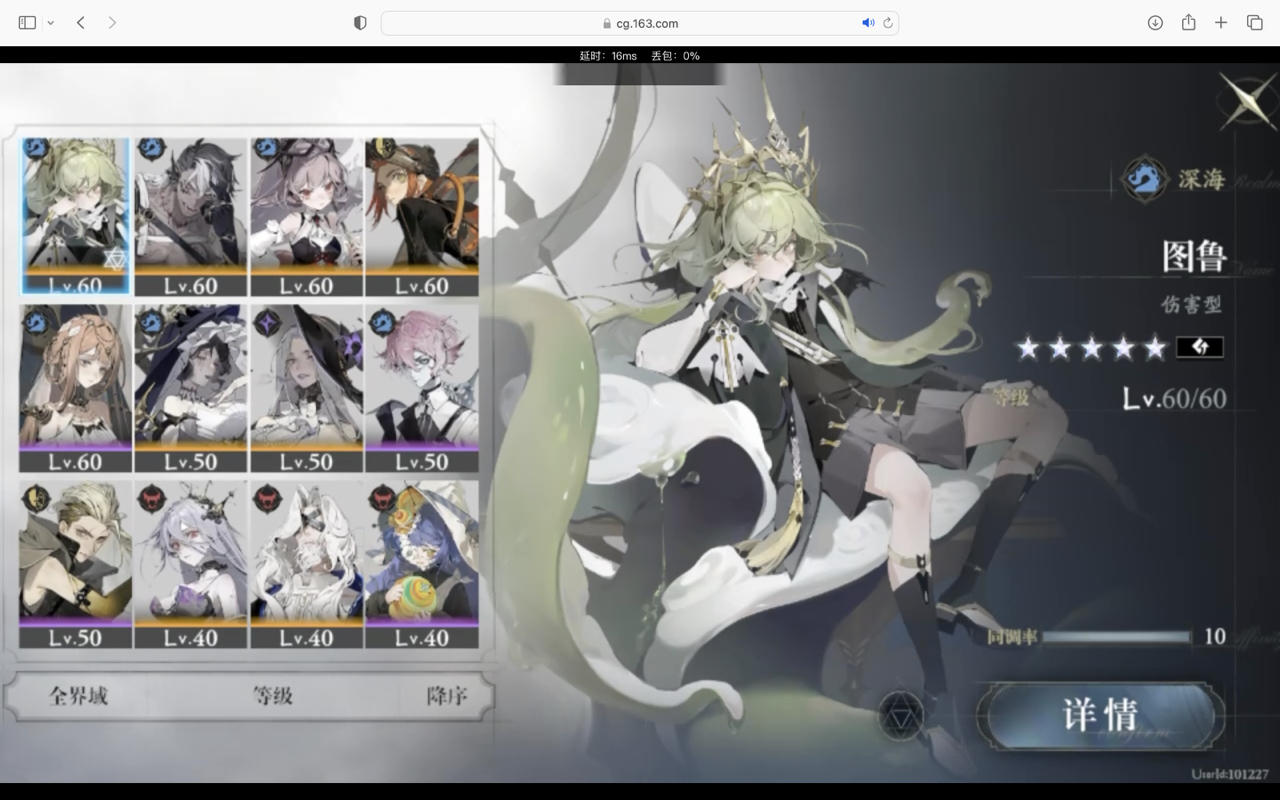Open a new Safari tab
Screen dimensions: 1280x800
click(1221, 22)
